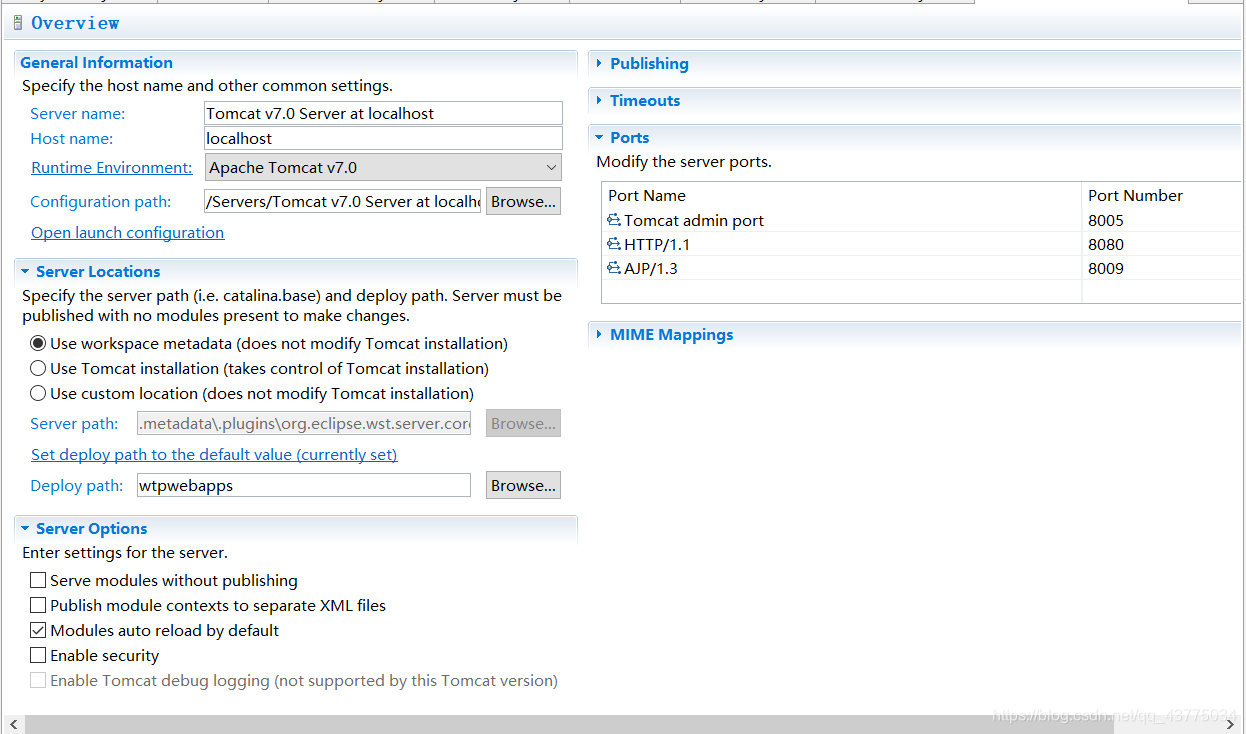Collapse the Server Locations section
This screenshot has height=734, width=1246.
pyautogui.click(x=25, y=271)
